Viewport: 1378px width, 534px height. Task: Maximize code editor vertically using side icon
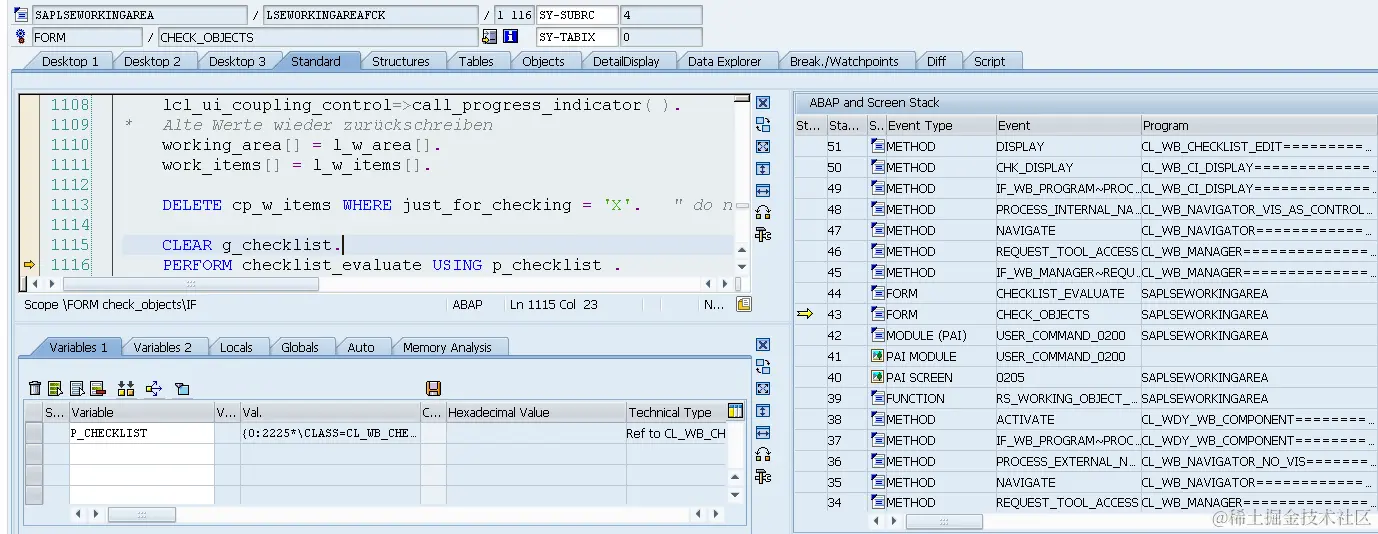pos(763,168)
